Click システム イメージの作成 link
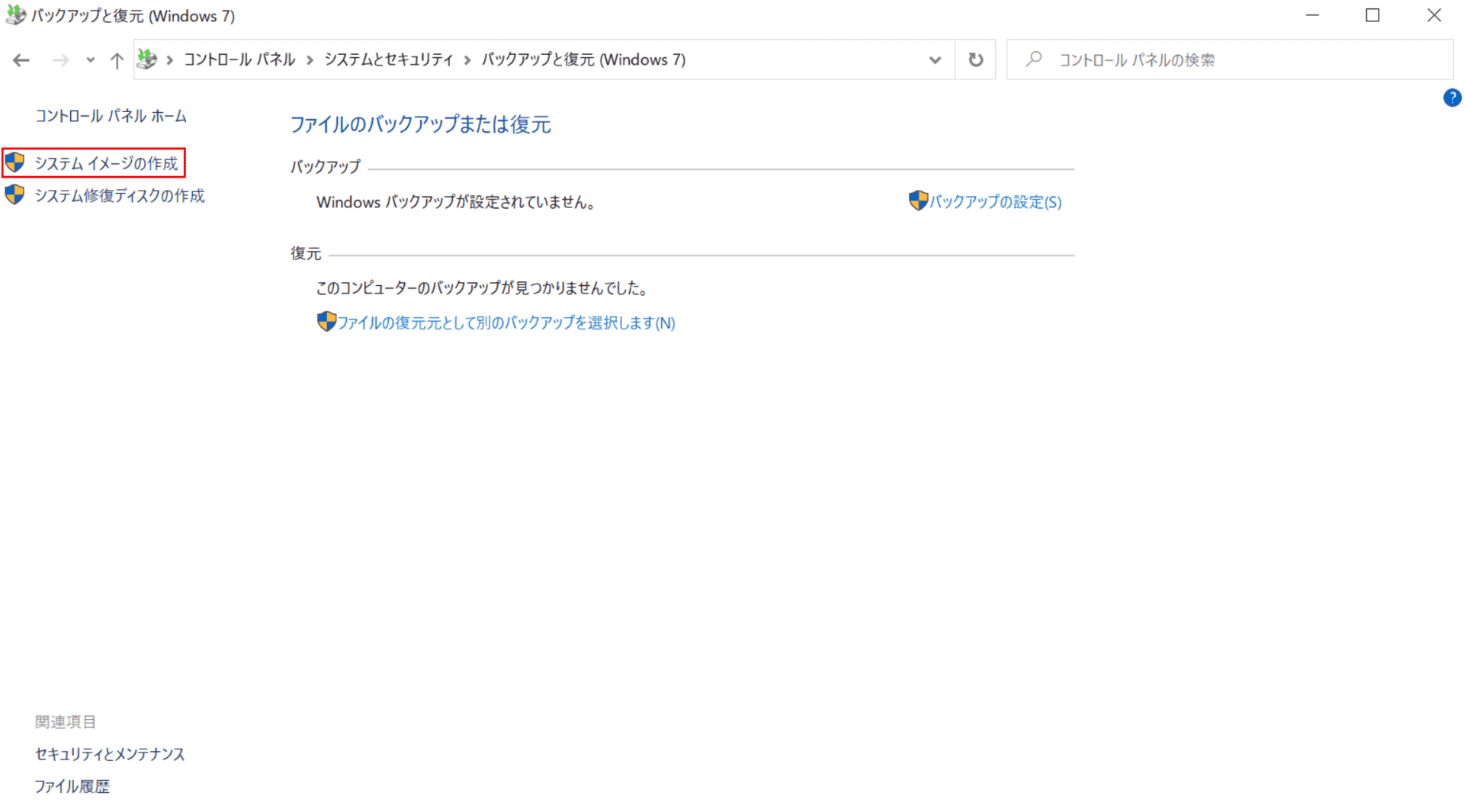Screen dimensions: 1464x812 pos(106,163)
